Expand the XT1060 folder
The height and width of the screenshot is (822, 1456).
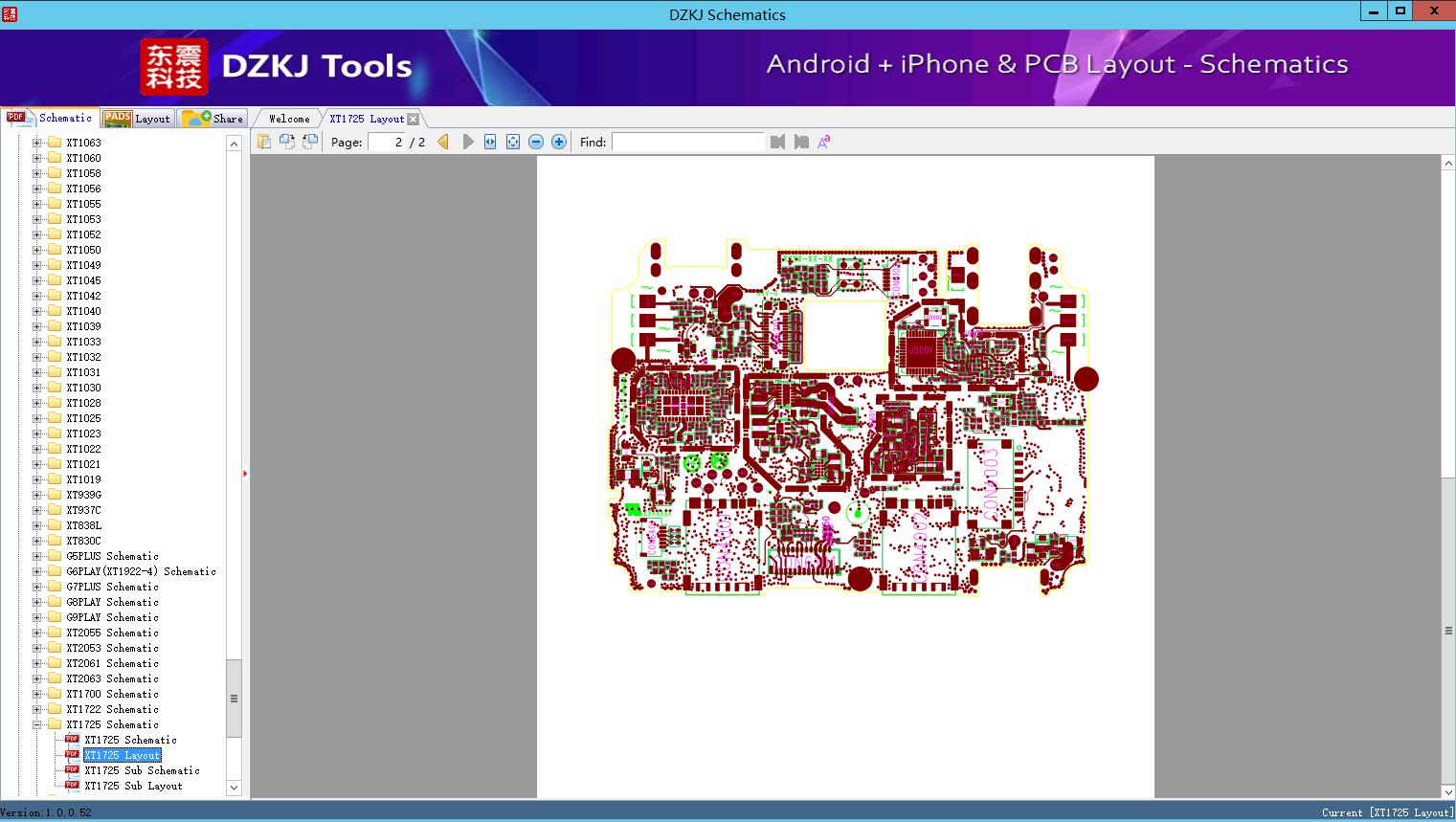click(x=37, y=158)
